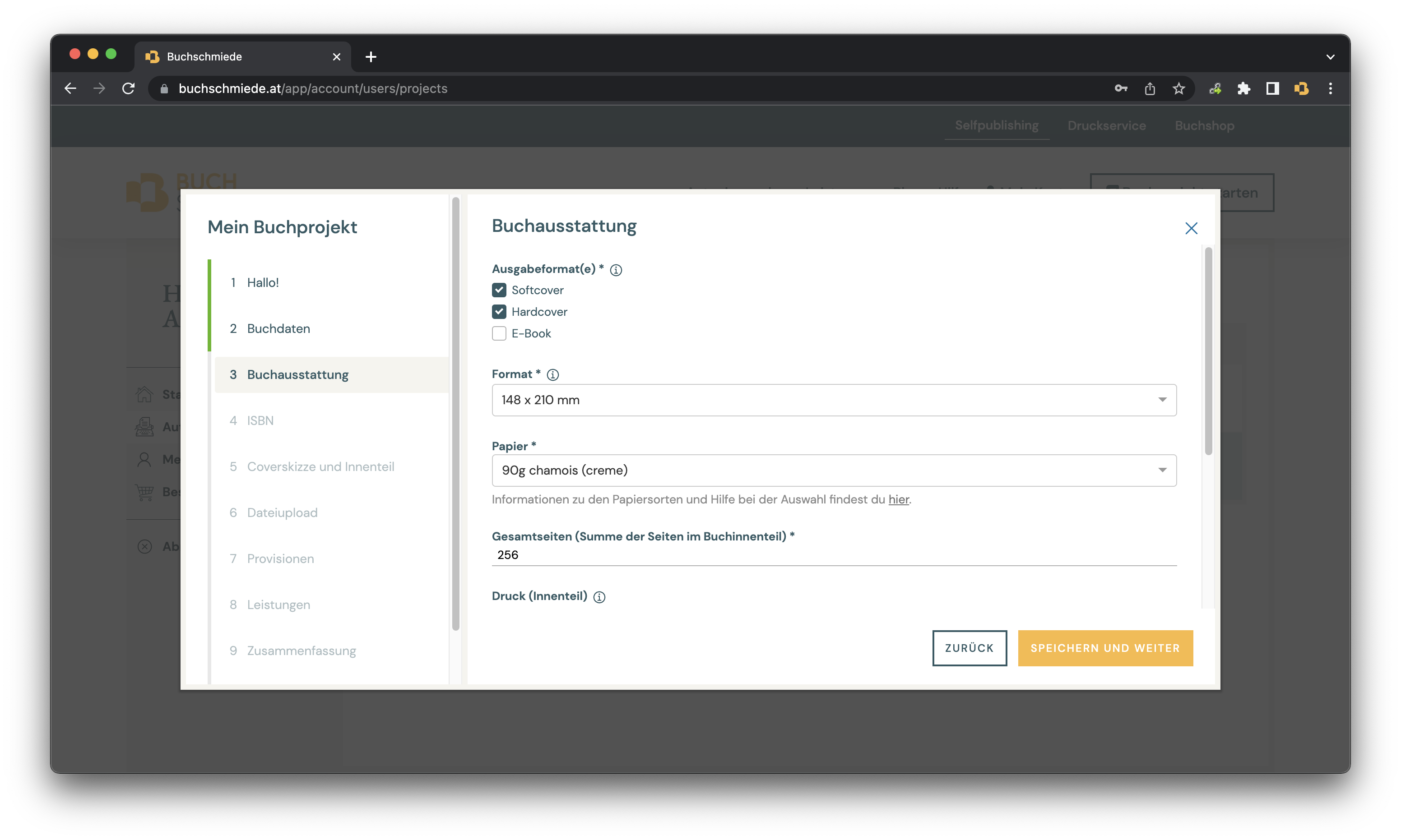Close the Buchausstattung dialog with X
1401x840 pixels.
pos(1191,228)
